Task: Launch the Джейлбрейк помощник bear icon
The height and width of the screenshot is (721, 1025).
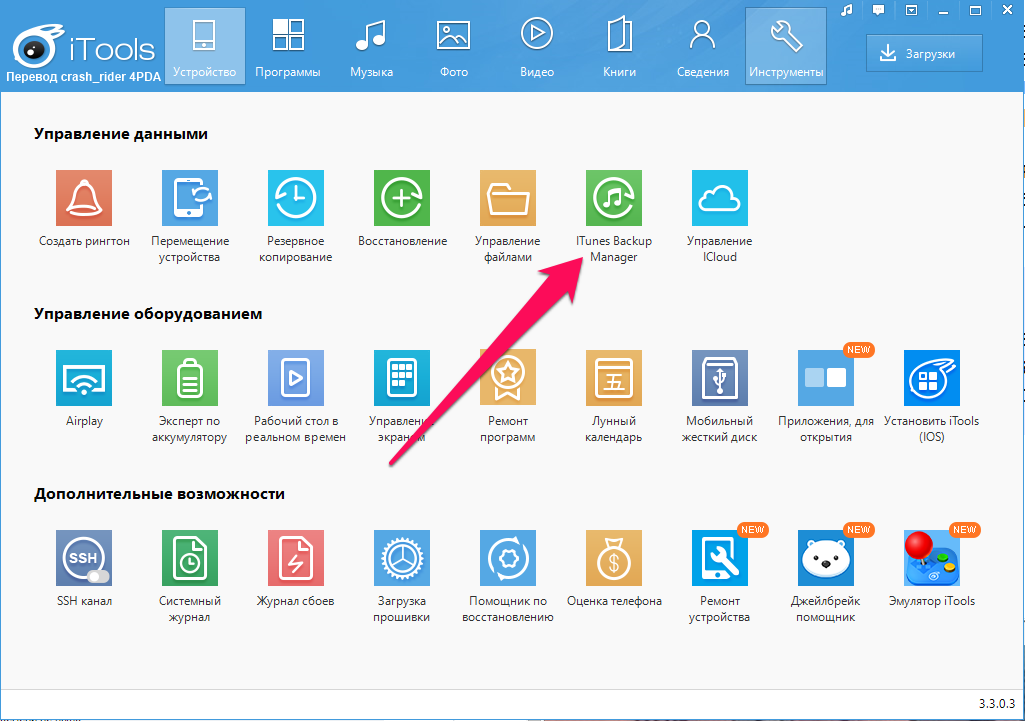Action: pyautogui.click(x=825, y=558)
